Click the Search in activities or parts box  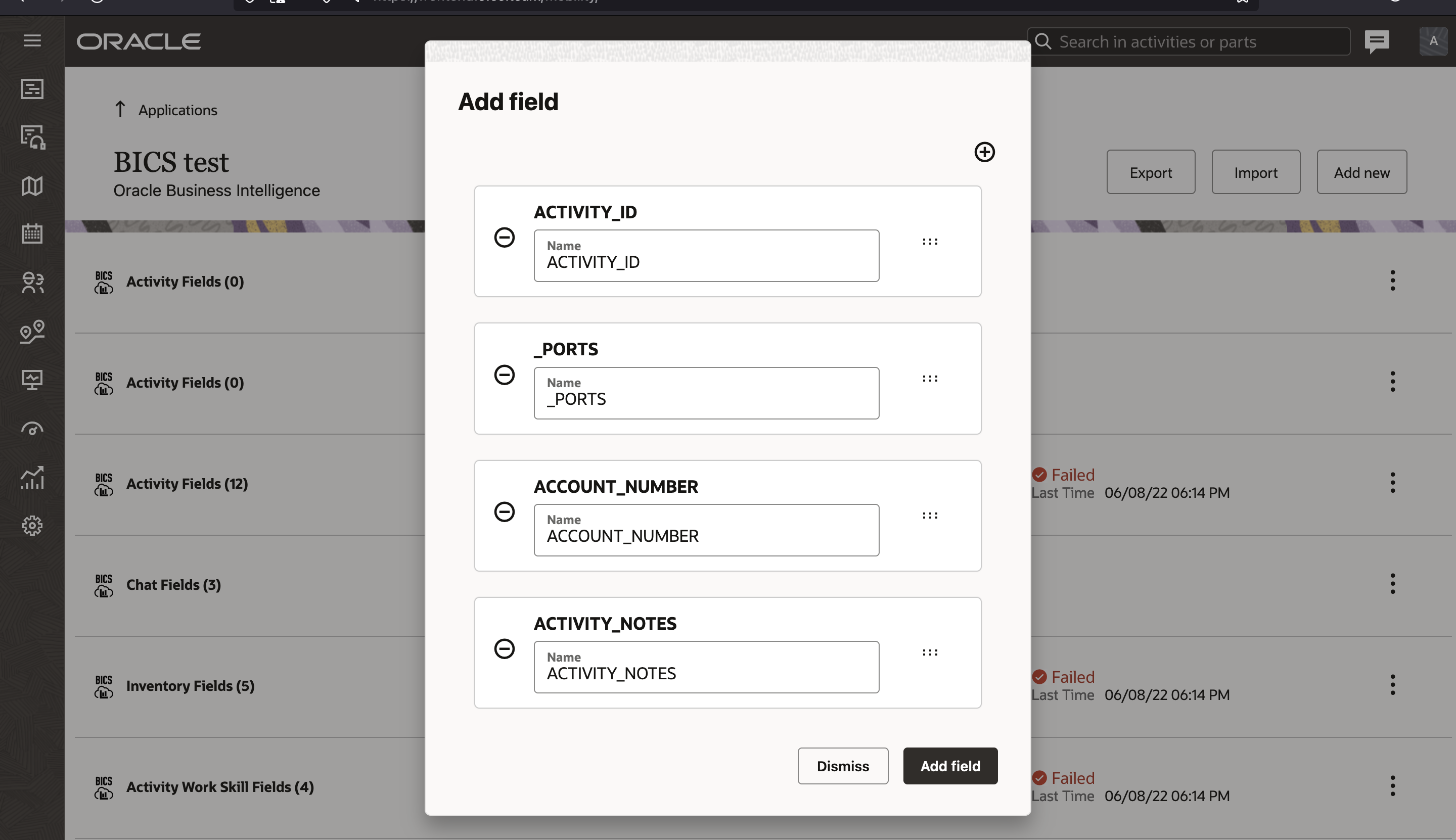(x=1189, y=41)
